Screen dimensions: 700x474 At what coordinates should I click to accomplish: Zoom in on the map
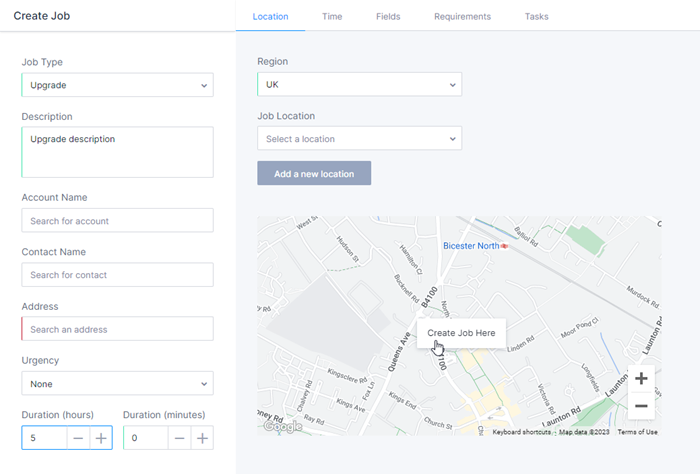(x=641, y=379)
